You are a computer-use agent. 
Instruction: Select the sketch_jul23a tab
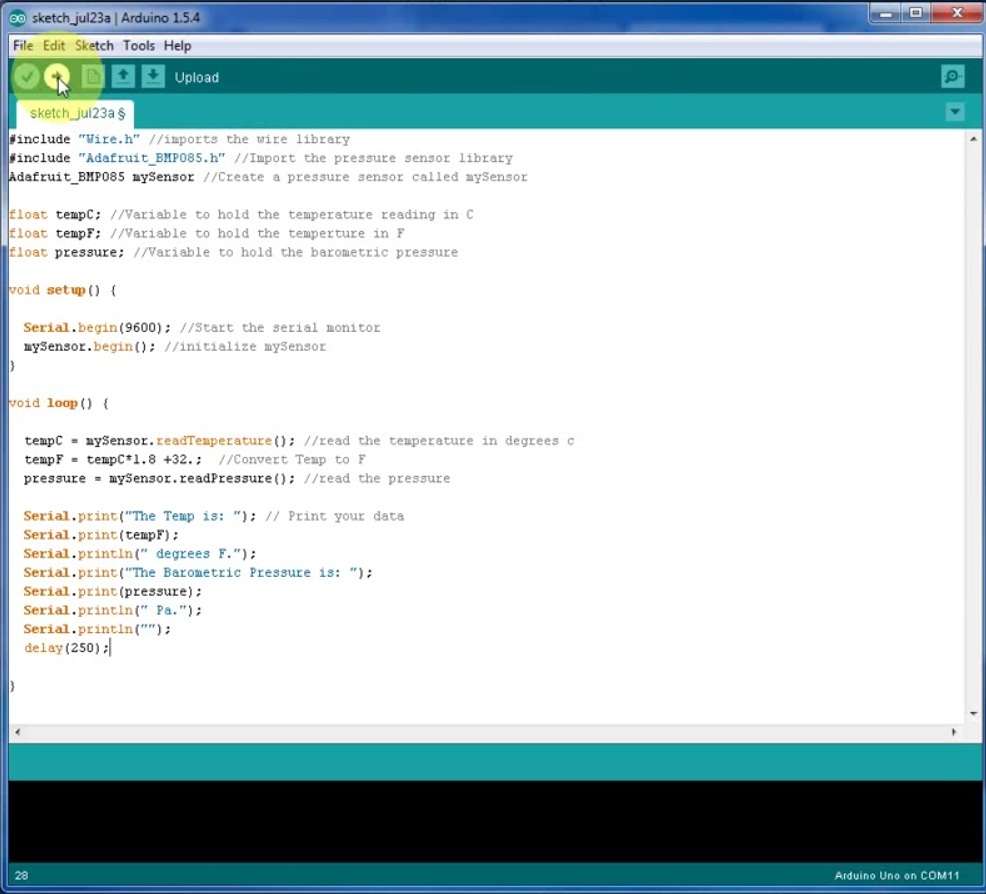(77, 113)
